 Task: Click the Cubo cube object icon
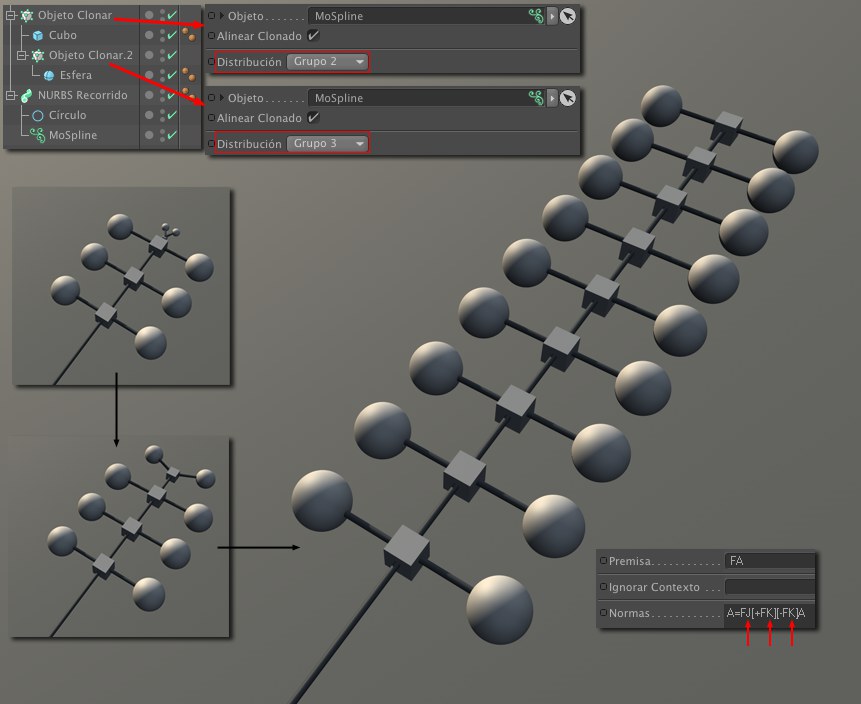38,35
